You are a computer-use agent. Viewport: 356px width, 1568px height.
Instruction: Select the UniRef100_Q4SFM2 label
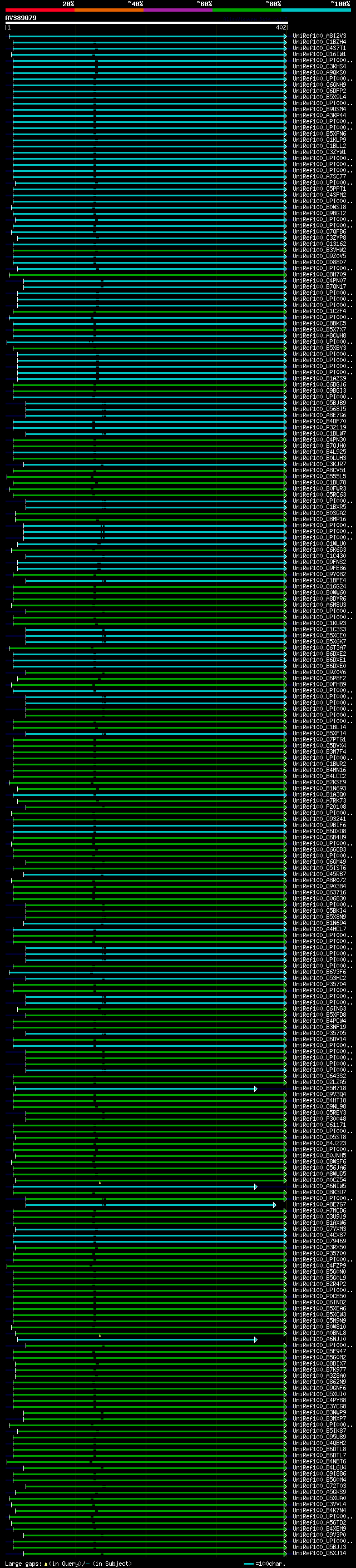click(x=319, y=195)
